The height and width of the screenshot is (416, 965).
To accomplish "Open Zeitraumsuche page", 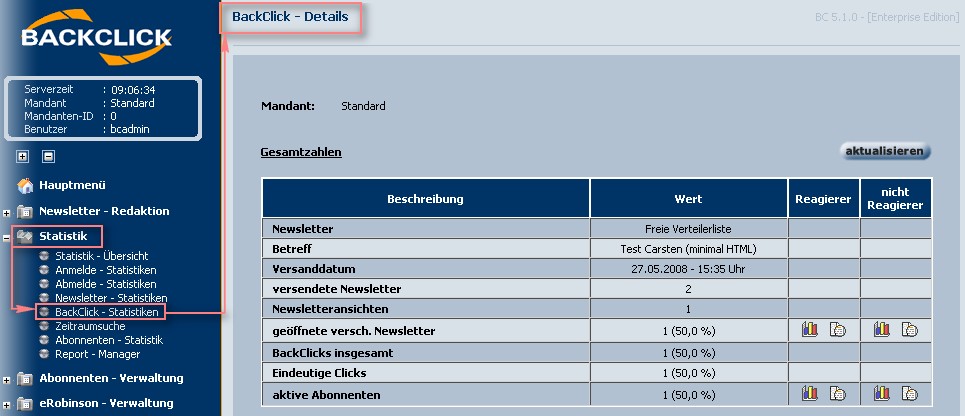I will click(90, 326).
